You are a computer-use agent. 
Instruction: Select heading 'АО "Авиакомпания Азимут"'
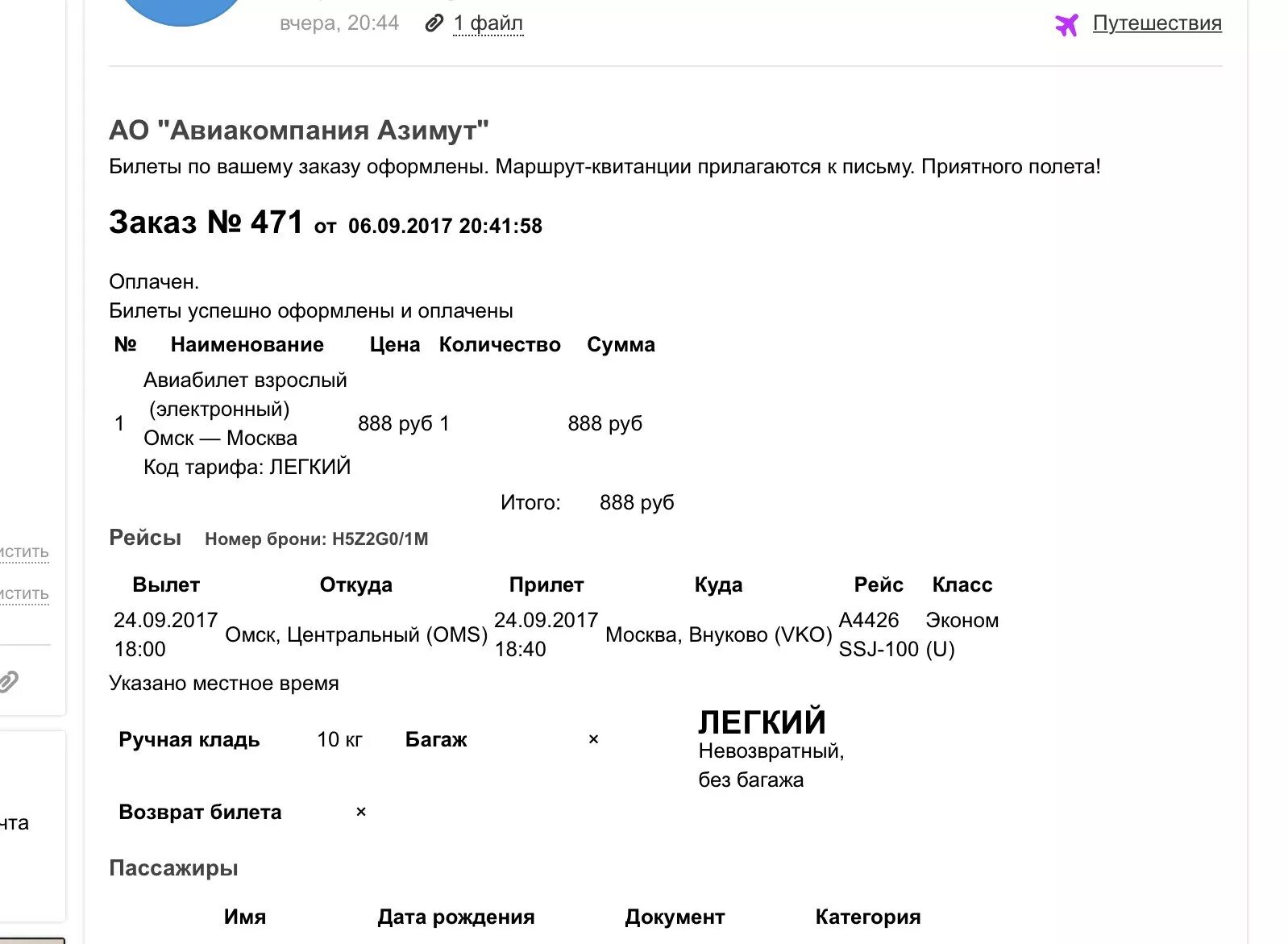pyautogui.click(x=299, y=131)
